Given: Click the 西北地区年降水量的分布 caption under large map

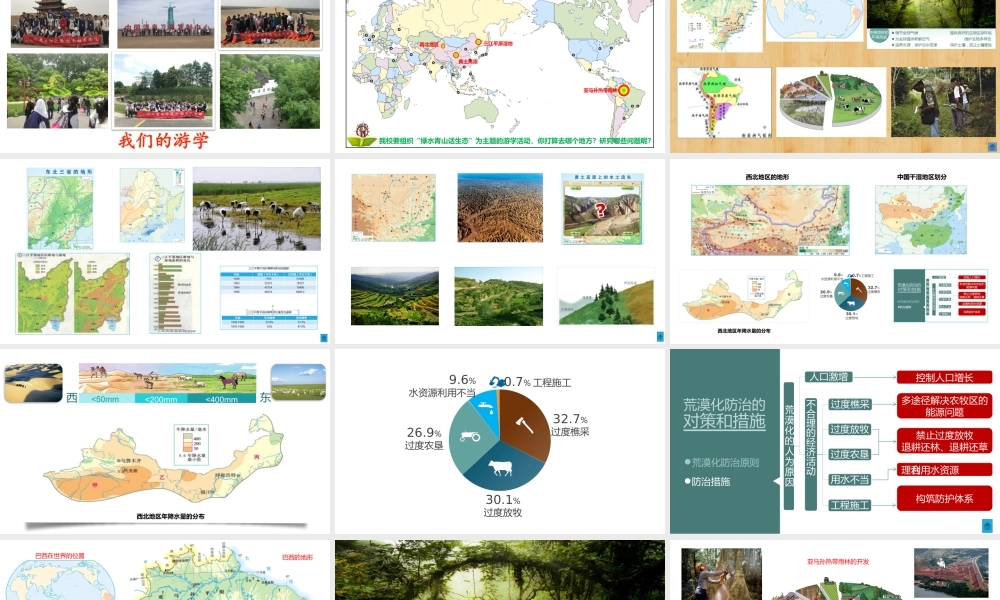Looking at the screenshot, I should pyautogui.click(x=170, y=516).
